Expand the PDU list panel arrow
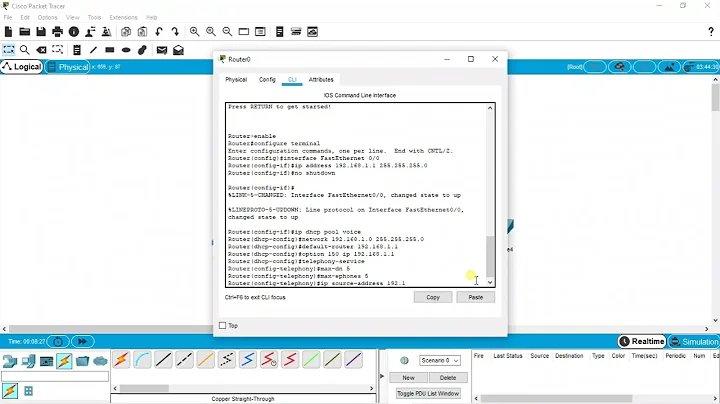 pos(382,376)
